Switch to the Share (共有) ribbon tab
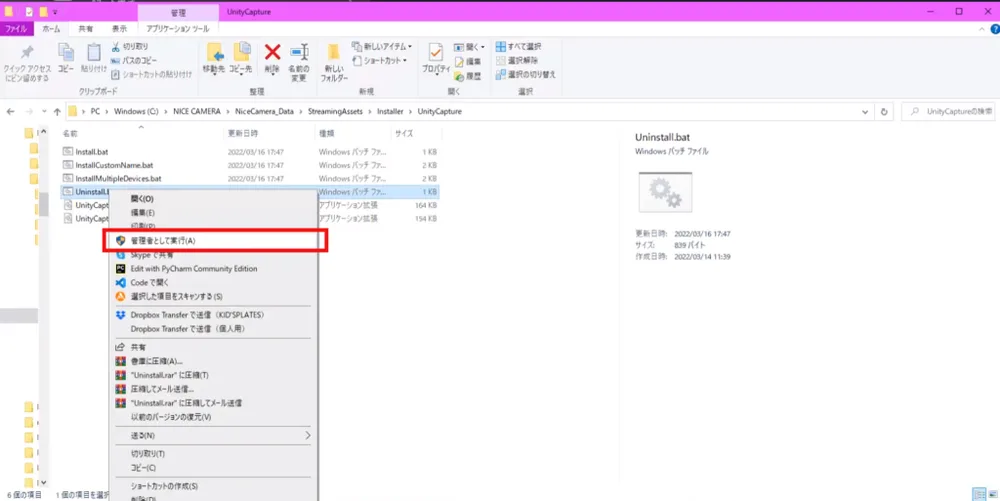 tap(85, 29)
